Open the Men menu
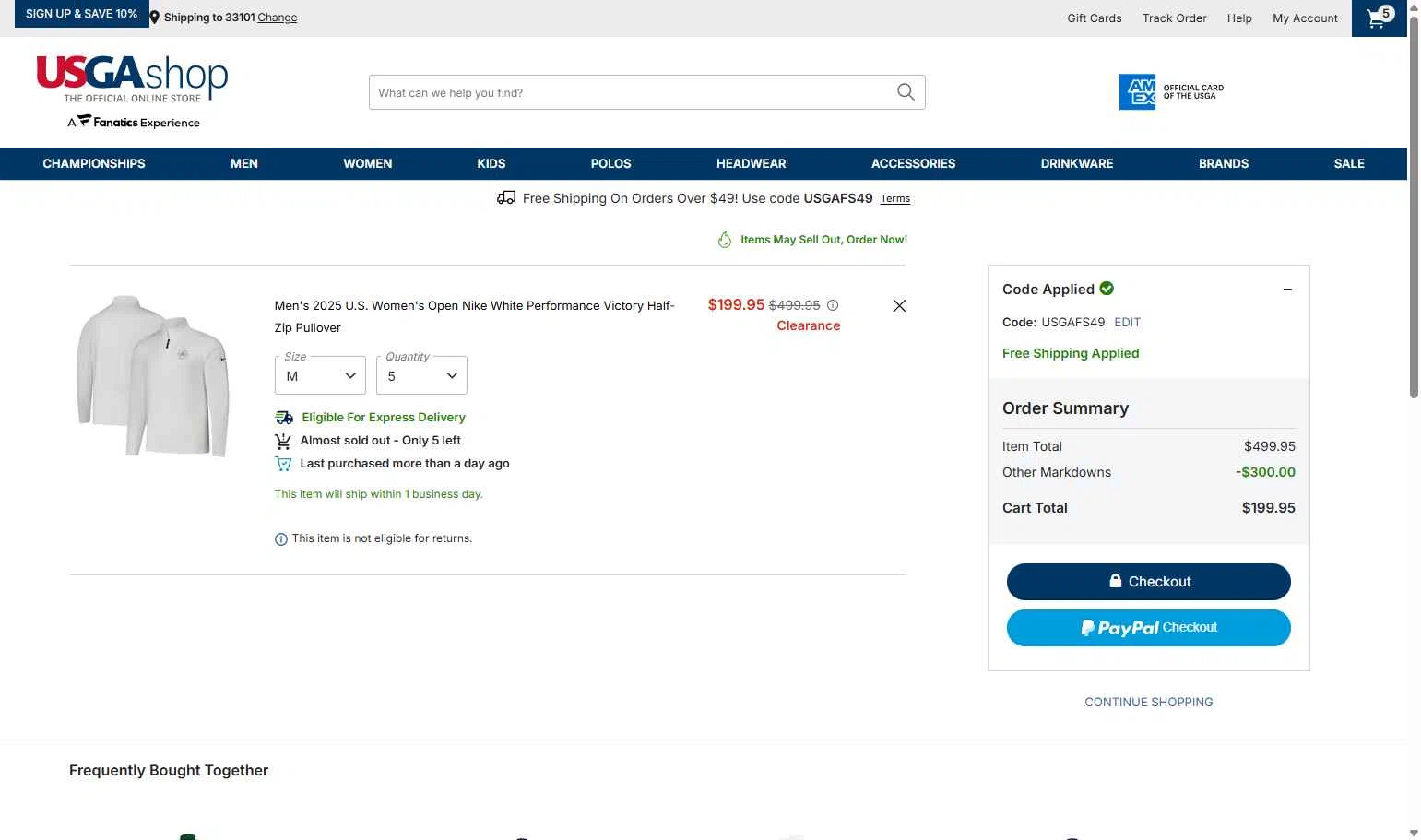 244,163
